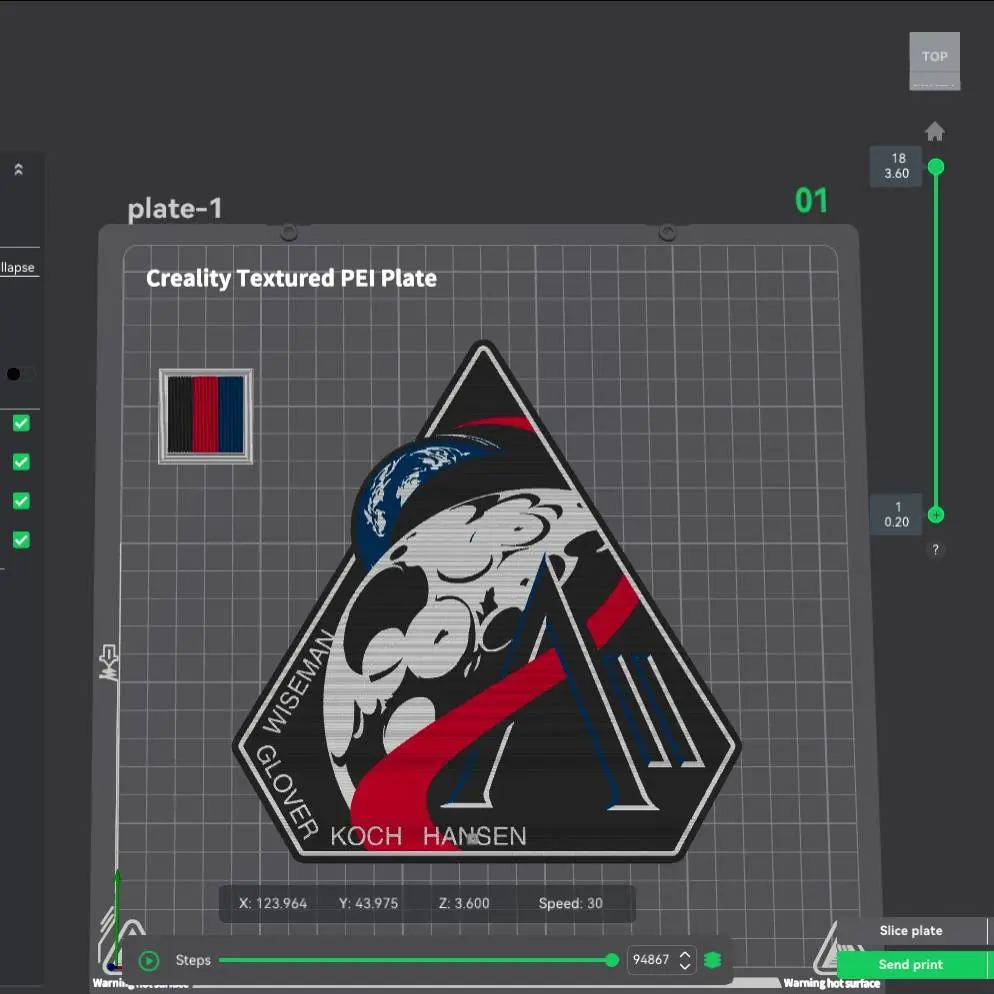Uncheck the first green checkbox in the left panel
994x994 pixels.
point(21,423)
